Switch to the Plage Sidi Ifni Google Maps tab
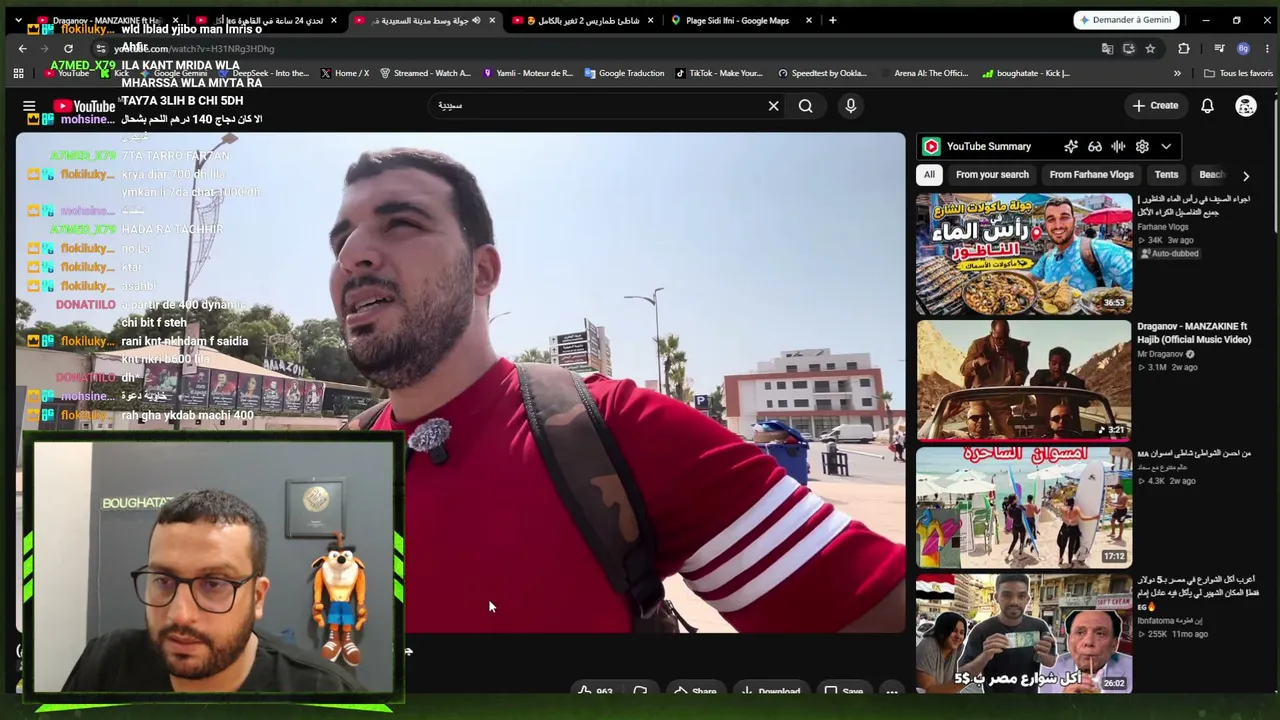Screen dimensions: 1280x720 coord(737,20)
